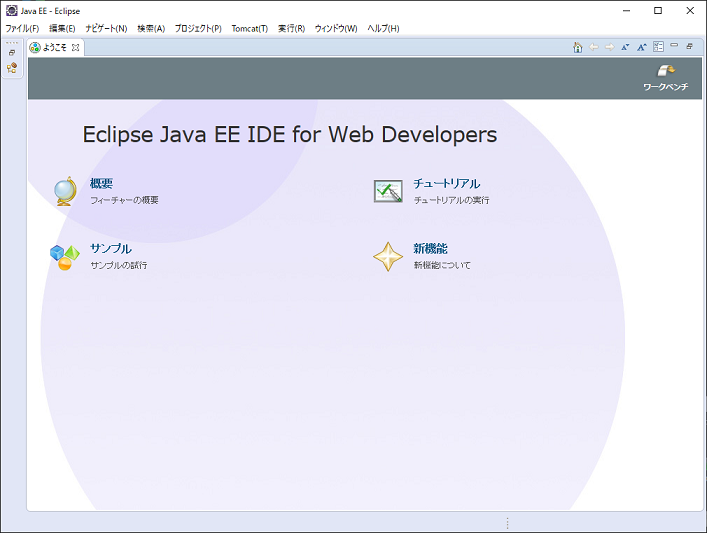The image size is (707, 533).
Task: Click the Samples colored shapes icon
Action: click(65, 257)
